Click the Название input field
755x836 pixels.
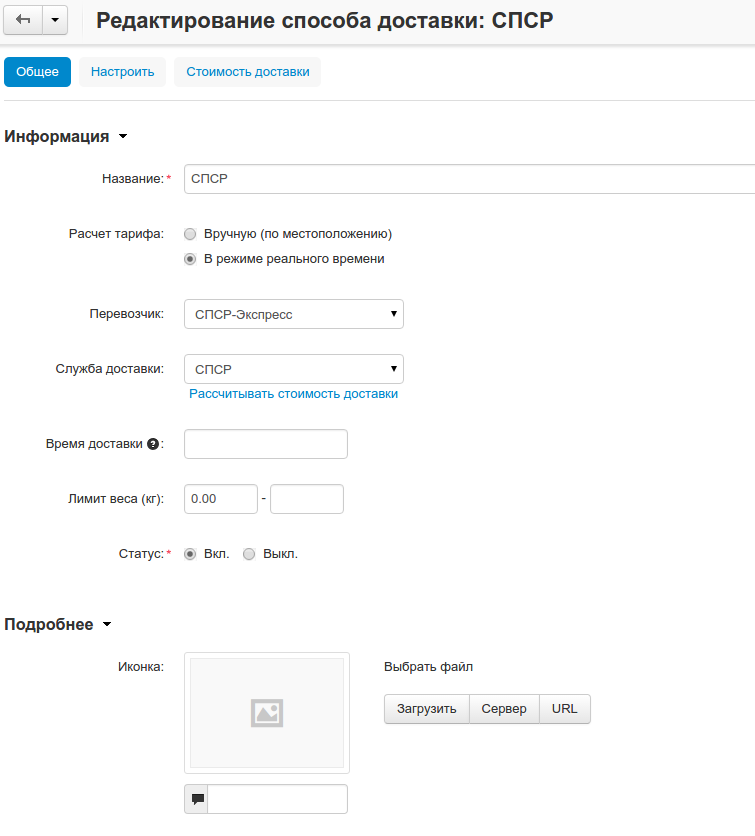468,179
